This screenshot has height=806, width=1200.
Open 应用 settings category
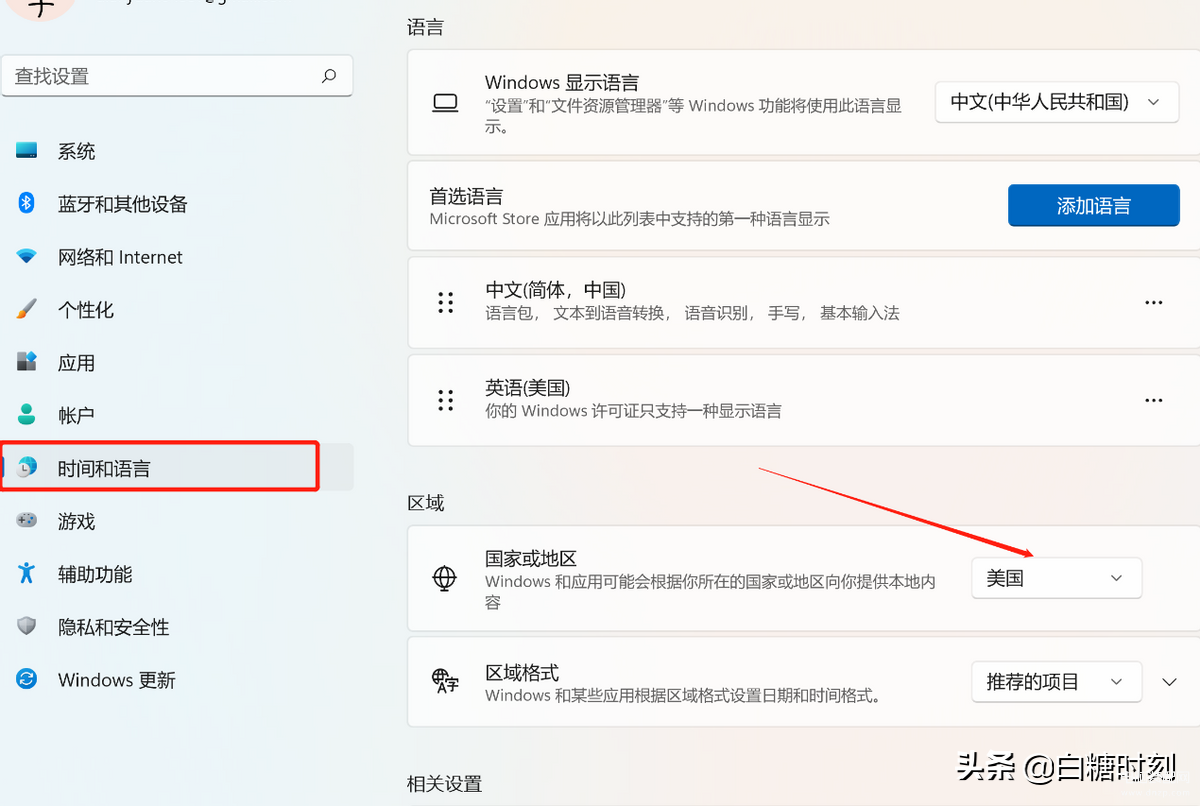(x=176, y=363)
